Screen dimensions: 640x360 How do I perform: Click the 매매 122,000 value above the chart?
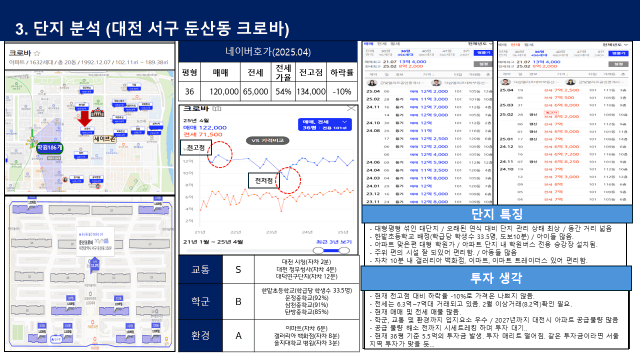click(x=205, y=128)
